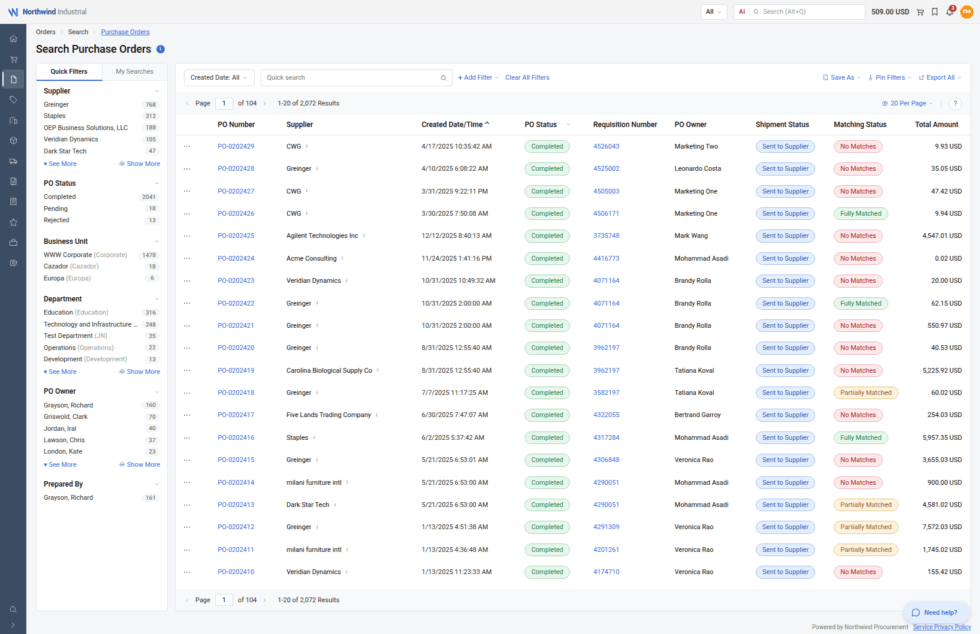Filter by Grayson, Richard under PO Owner
This screenshot has height=634, width=980.
[68, 406]
